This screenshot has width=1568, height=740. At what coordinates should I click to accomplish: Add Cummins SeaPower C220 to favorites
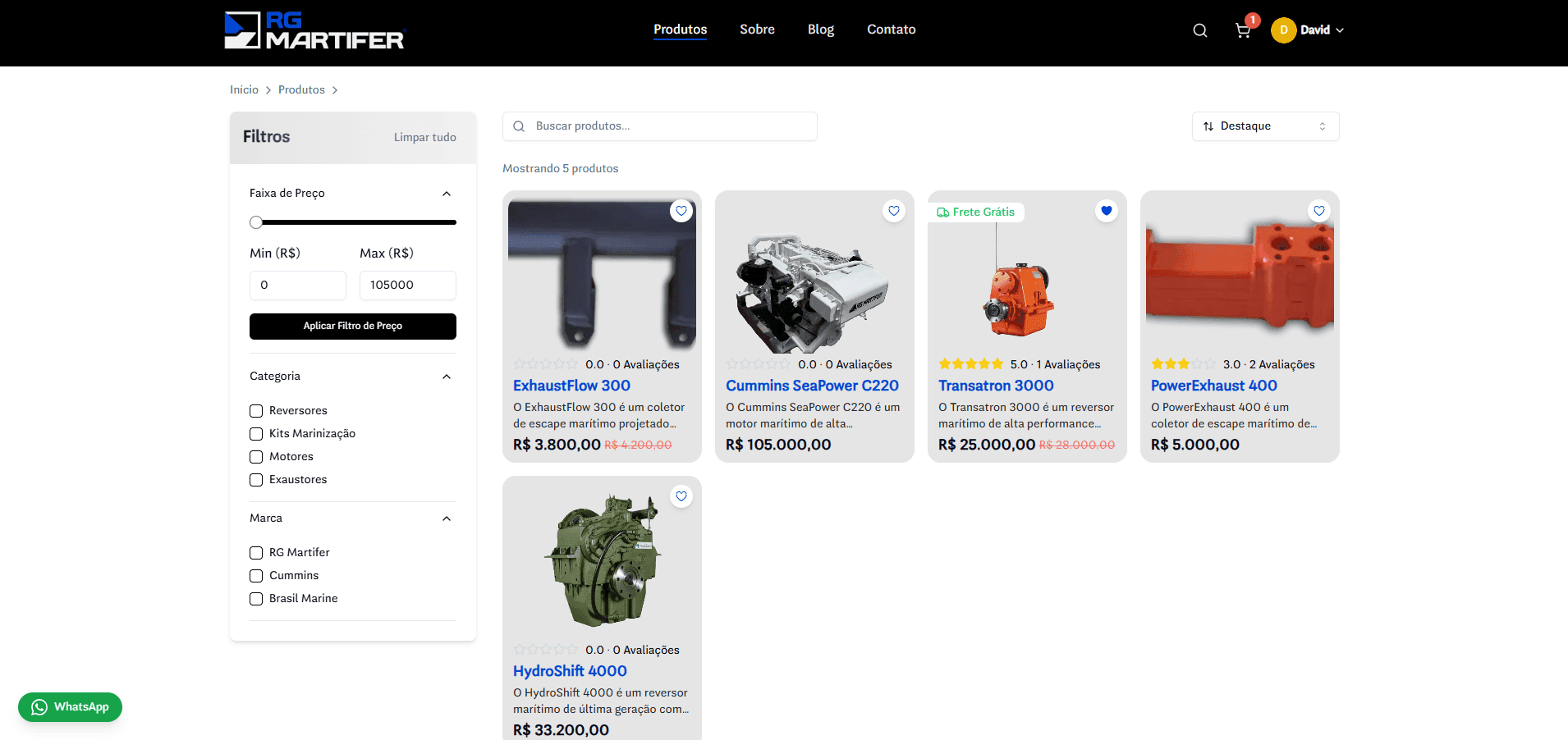pos(893,211)
